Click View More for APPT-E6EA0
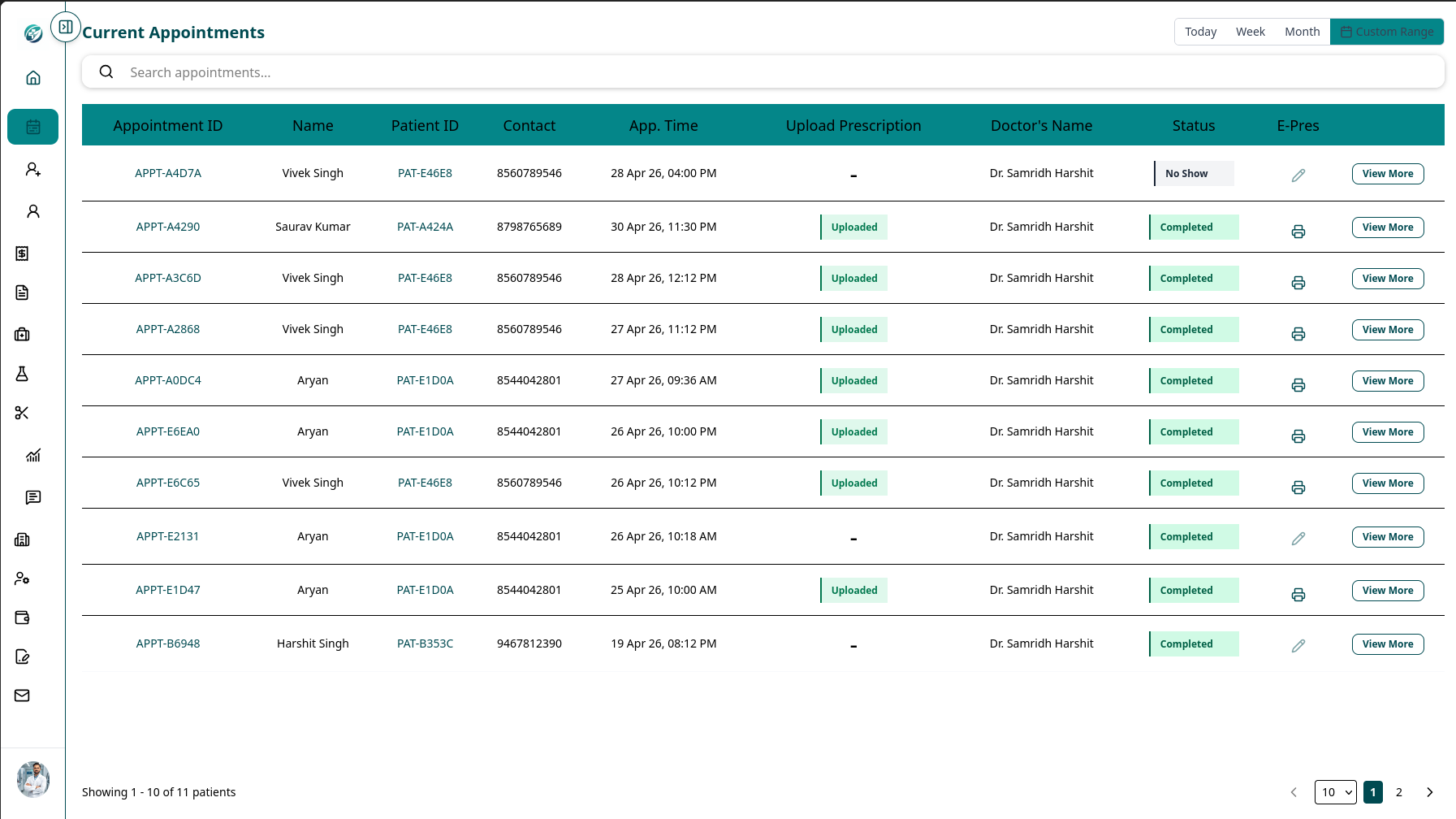The width and height of the screenshot is (1456, 819). point(1388,432)
